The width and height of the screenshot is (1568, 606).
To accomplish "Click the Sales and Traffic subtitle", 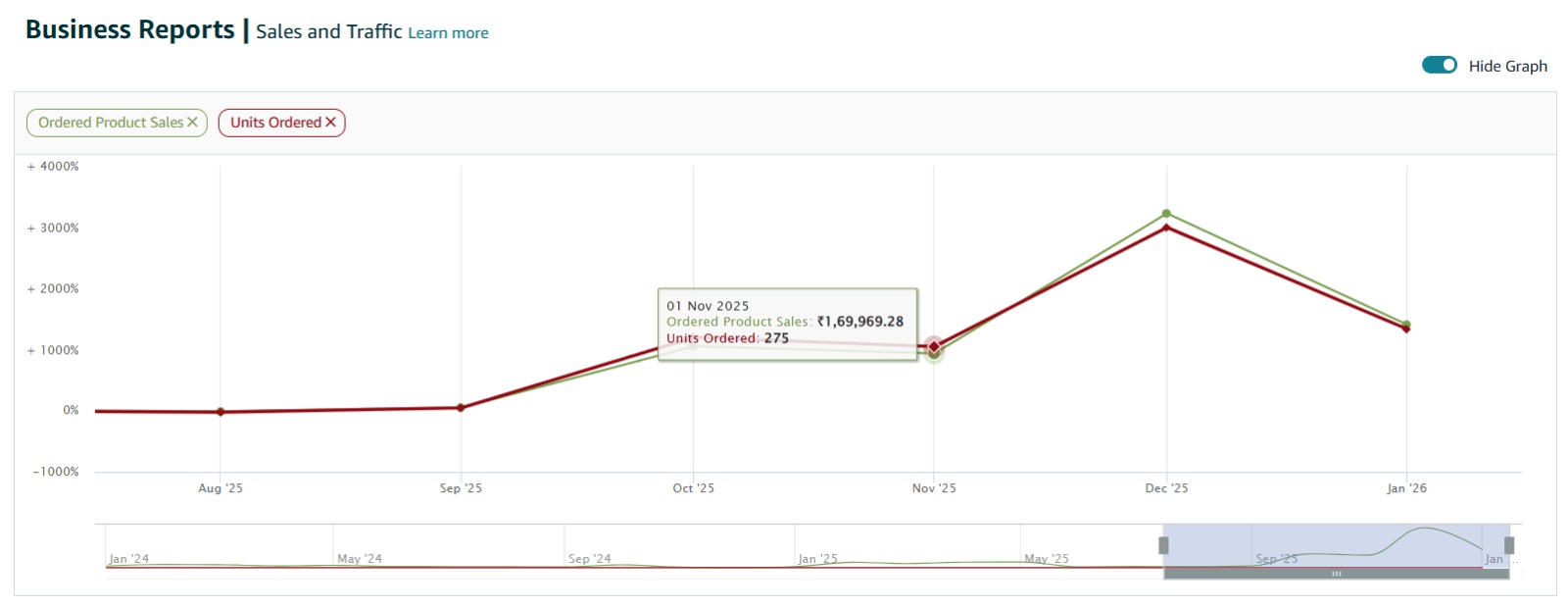I will coord(329,31).
